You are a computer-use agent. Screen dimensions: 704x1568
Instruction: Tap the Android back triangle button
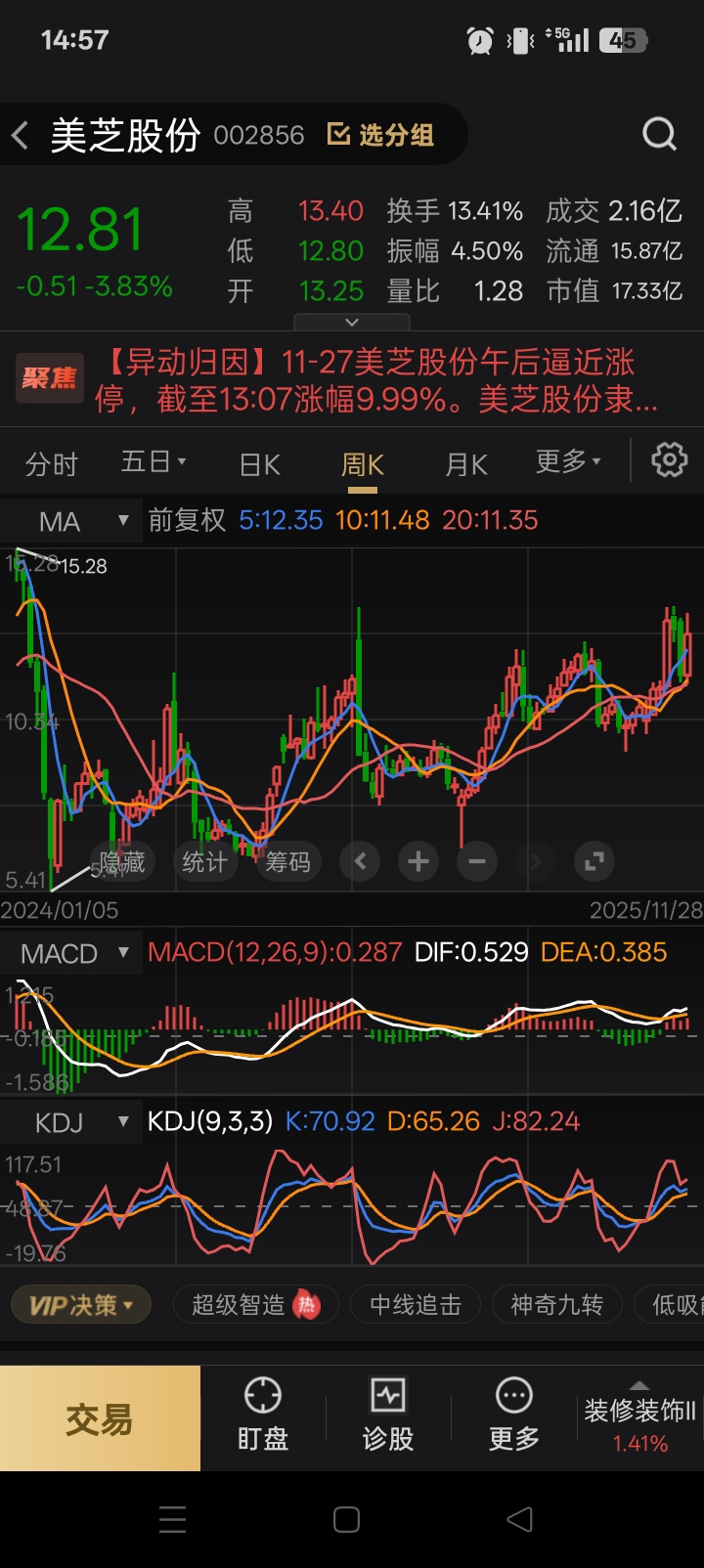point(520,1519)
